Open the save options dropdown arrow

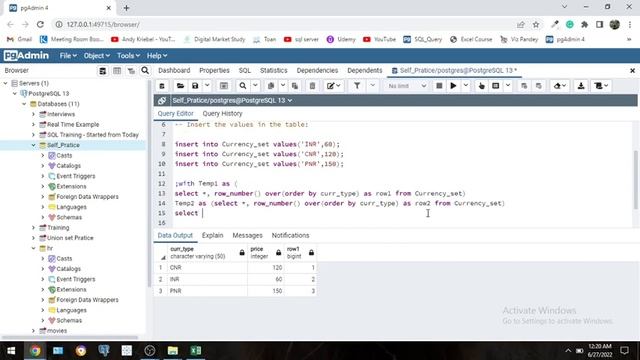207,86
